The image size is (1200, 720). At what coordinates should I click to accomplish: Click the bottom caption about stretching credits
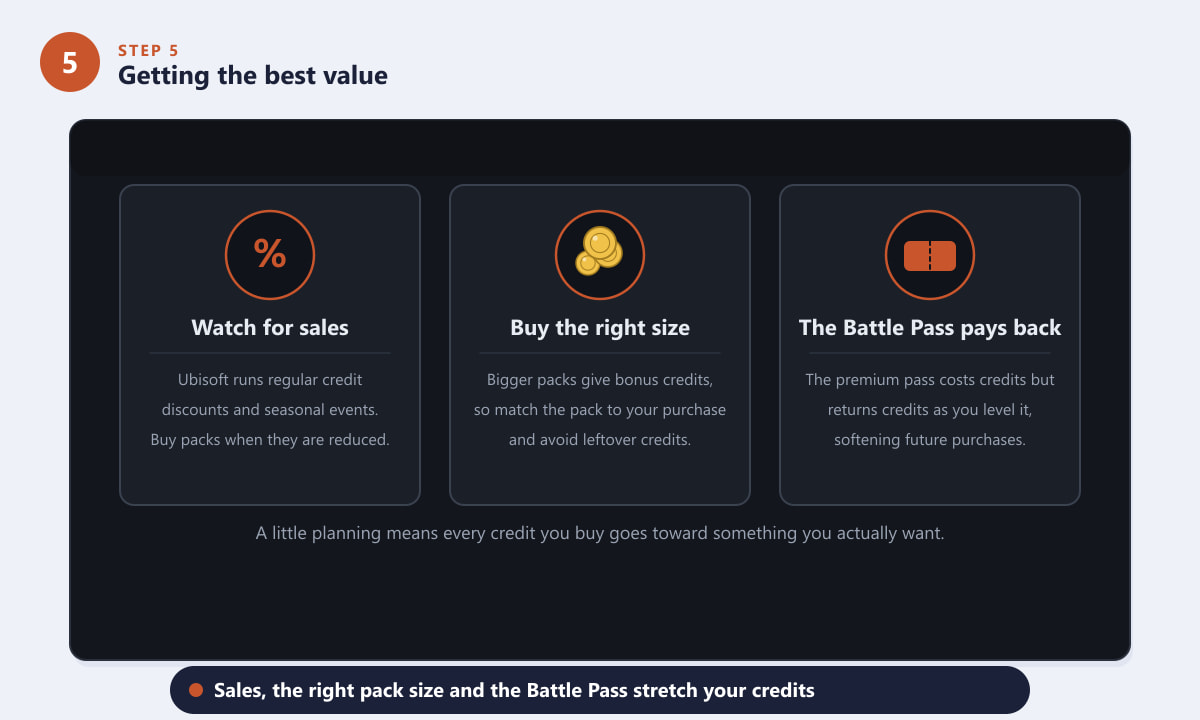[514, 690]
